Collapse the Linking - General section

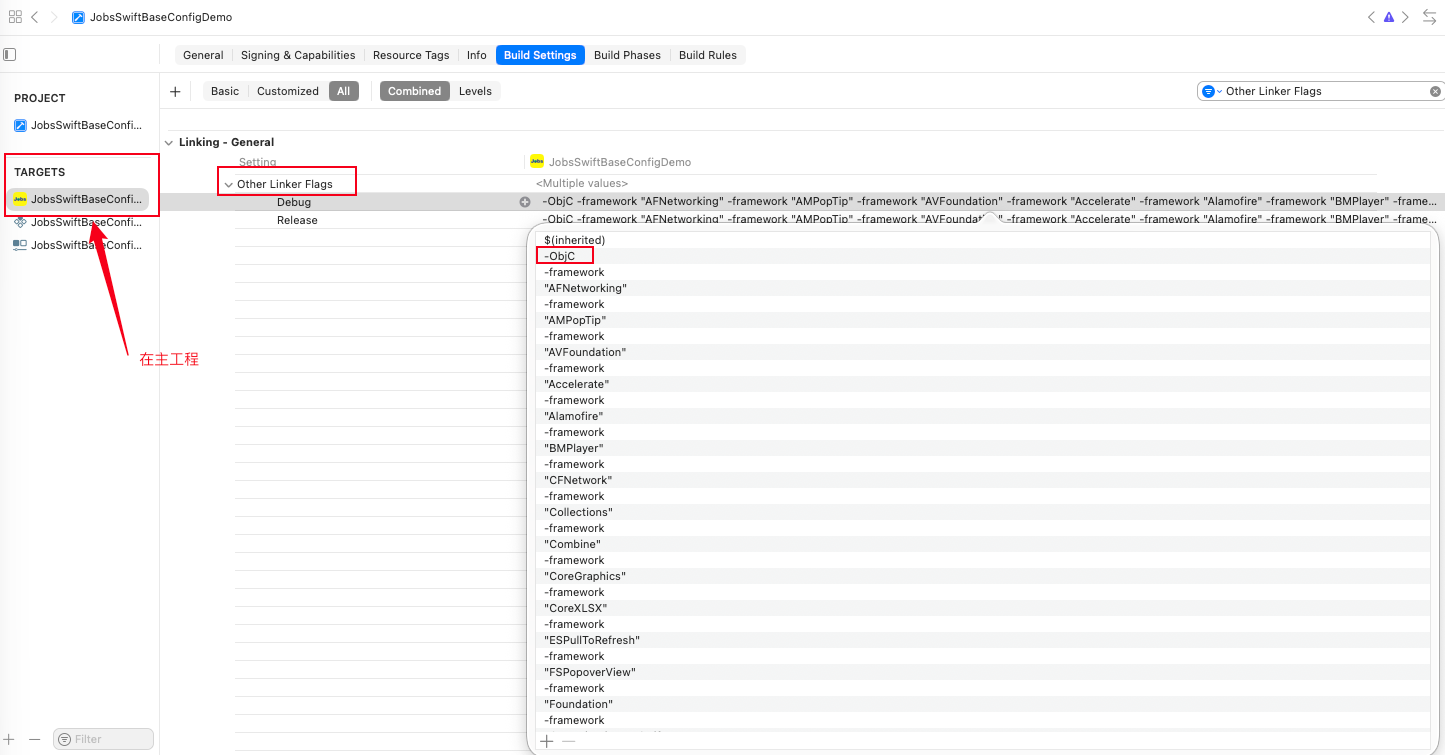click(168, 143)
